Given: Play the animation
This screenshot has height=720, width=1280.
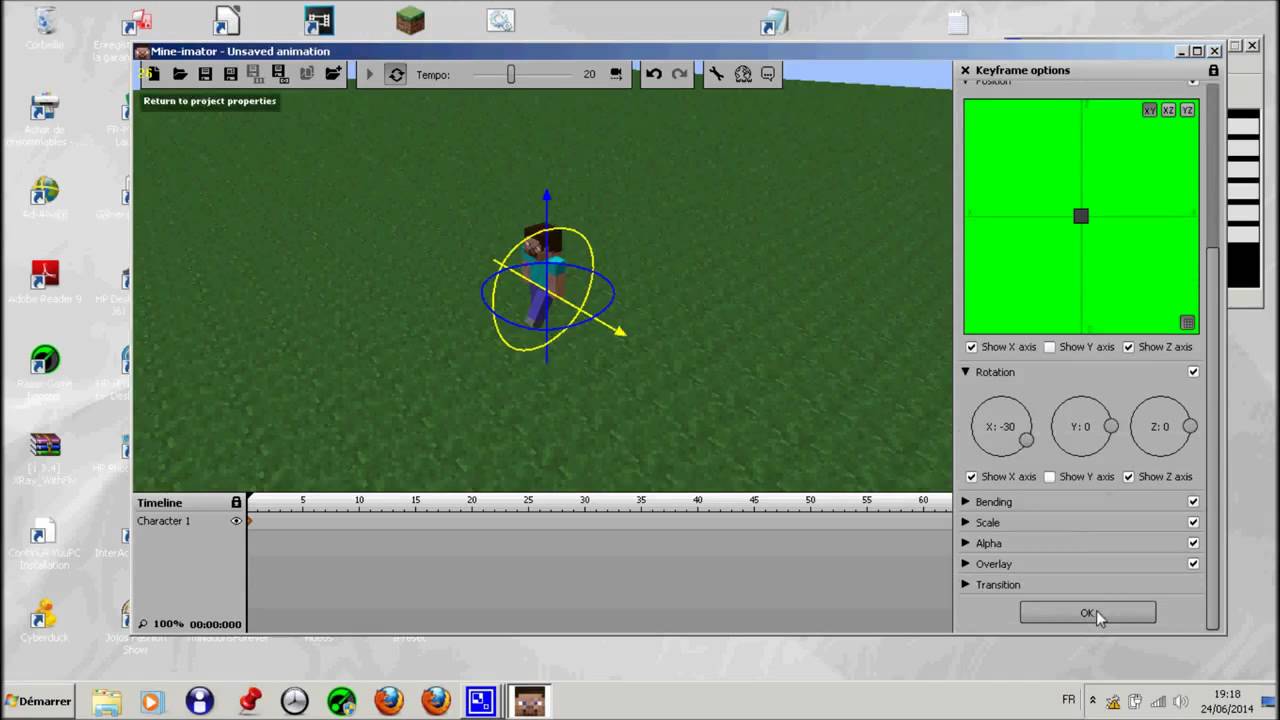Looking at the screenshot, I should (x=369, y=74).
